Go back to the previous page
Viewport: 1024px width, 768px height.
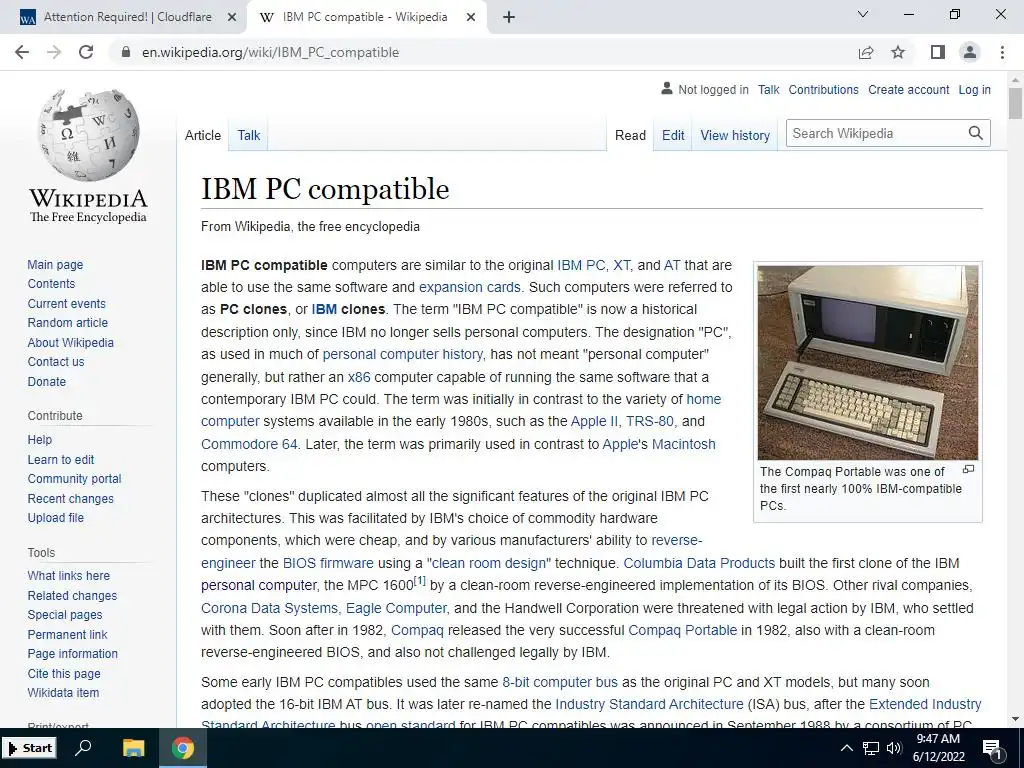22,52
